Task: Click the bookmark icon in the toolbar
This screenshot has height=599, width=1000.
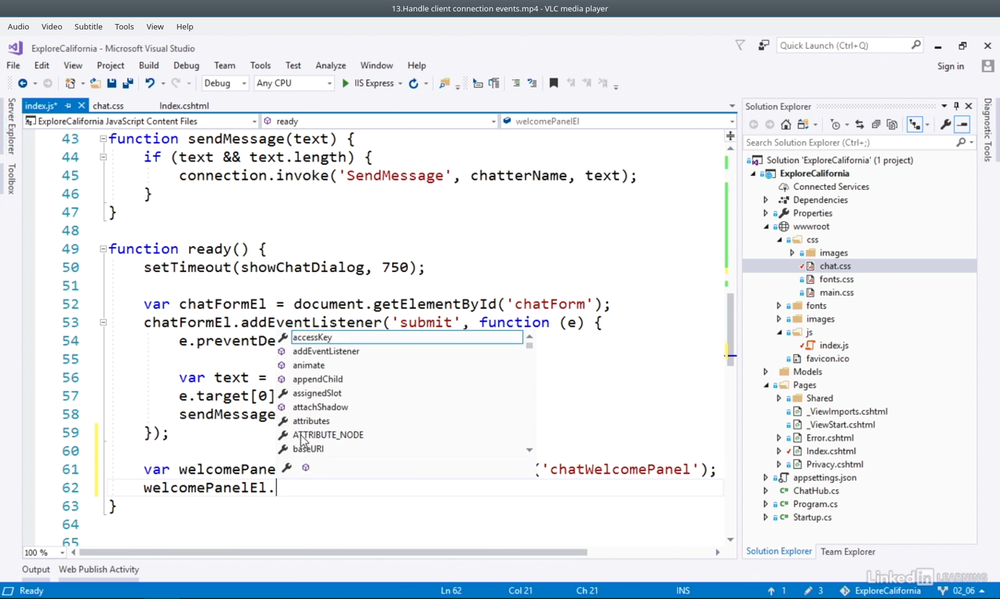Action: [x=554, y=83]
